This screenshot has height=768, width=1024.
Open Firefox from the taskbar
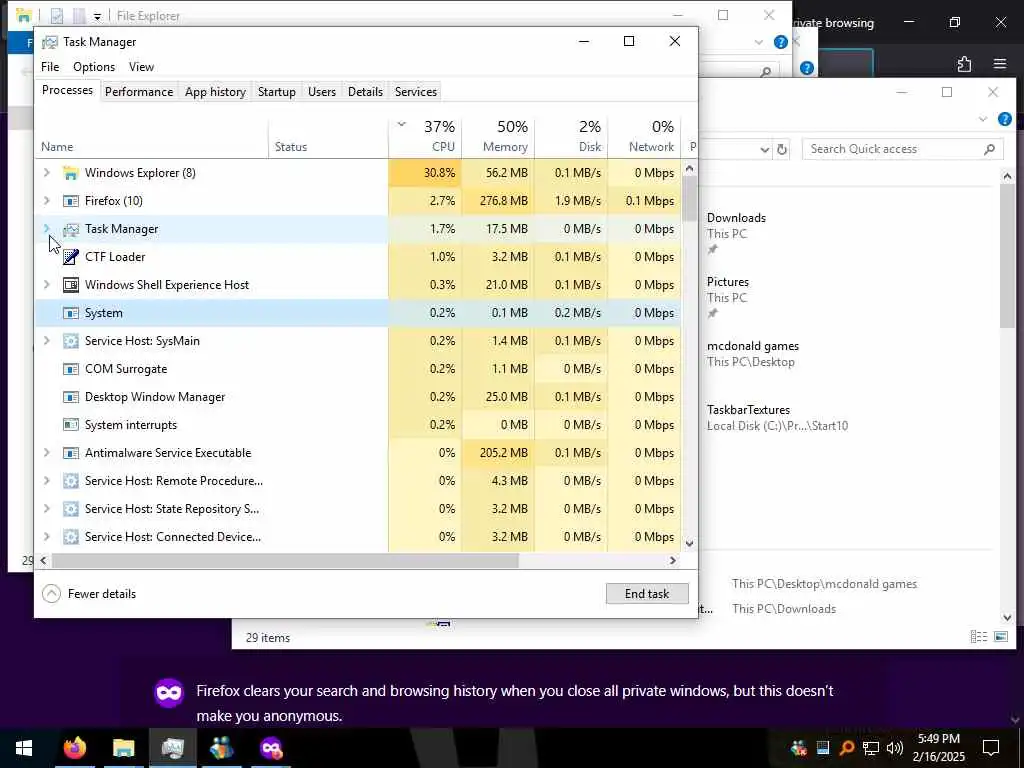tap(75, 748)
